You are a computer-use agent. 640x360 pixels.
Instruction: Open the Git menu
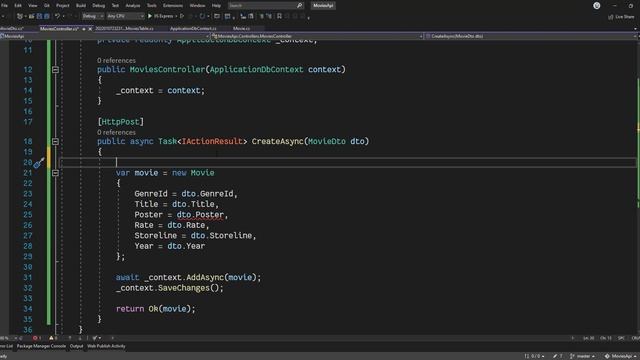tap(47, 6)
